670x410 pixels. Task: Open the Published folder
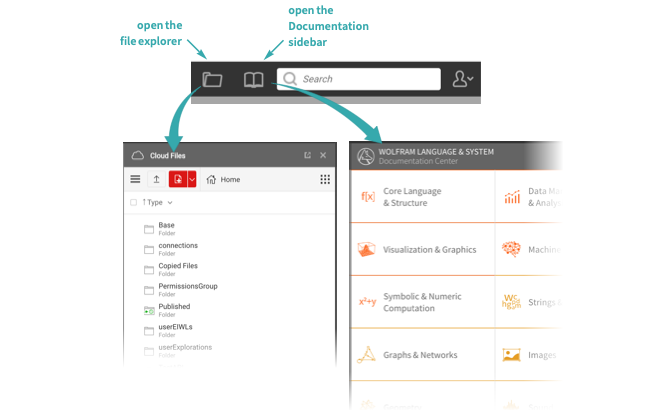tap(173, 307)
